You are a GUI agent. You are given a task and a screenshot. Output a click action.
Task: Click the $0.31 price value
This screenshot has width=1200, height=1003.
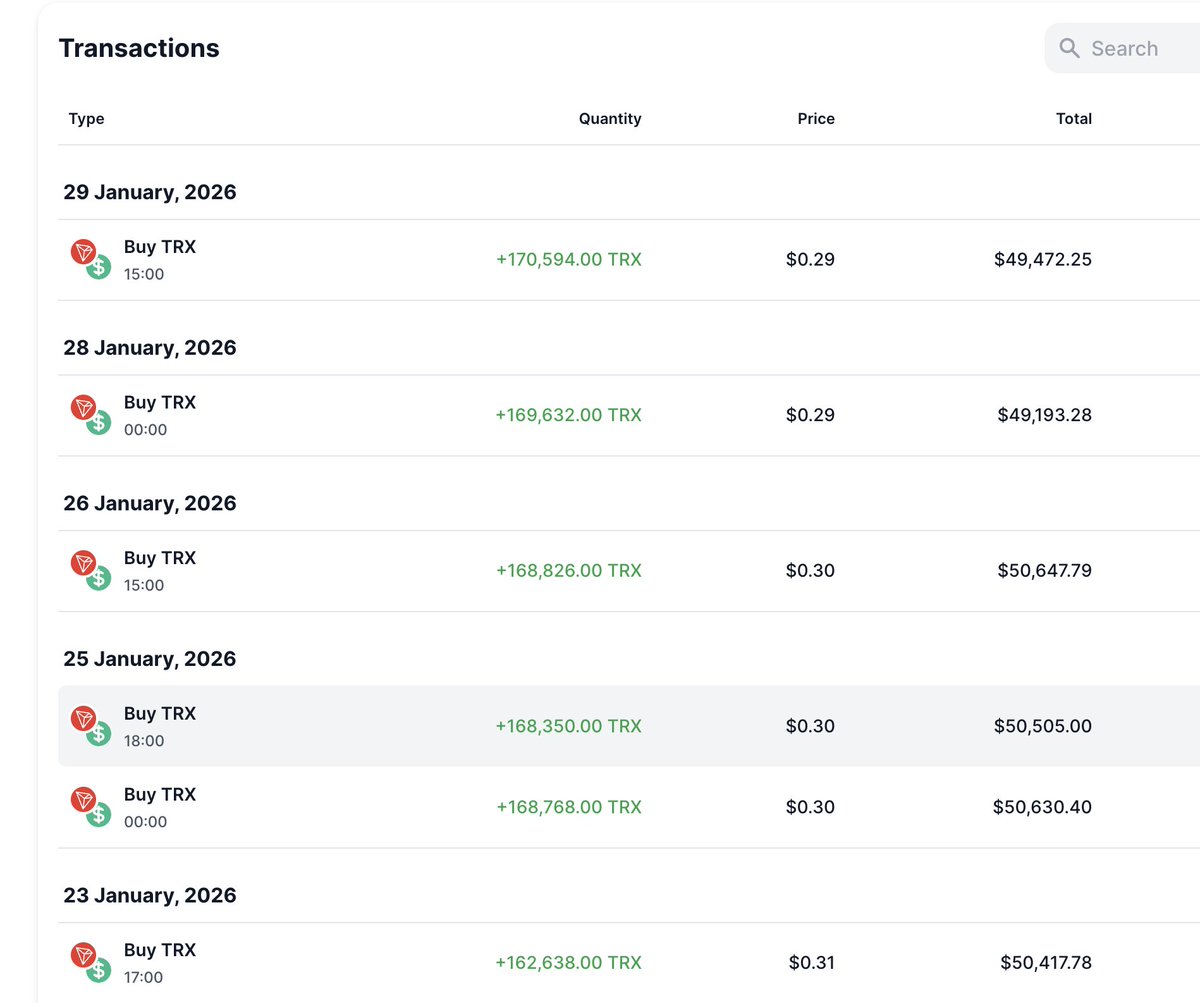point(811,963)
